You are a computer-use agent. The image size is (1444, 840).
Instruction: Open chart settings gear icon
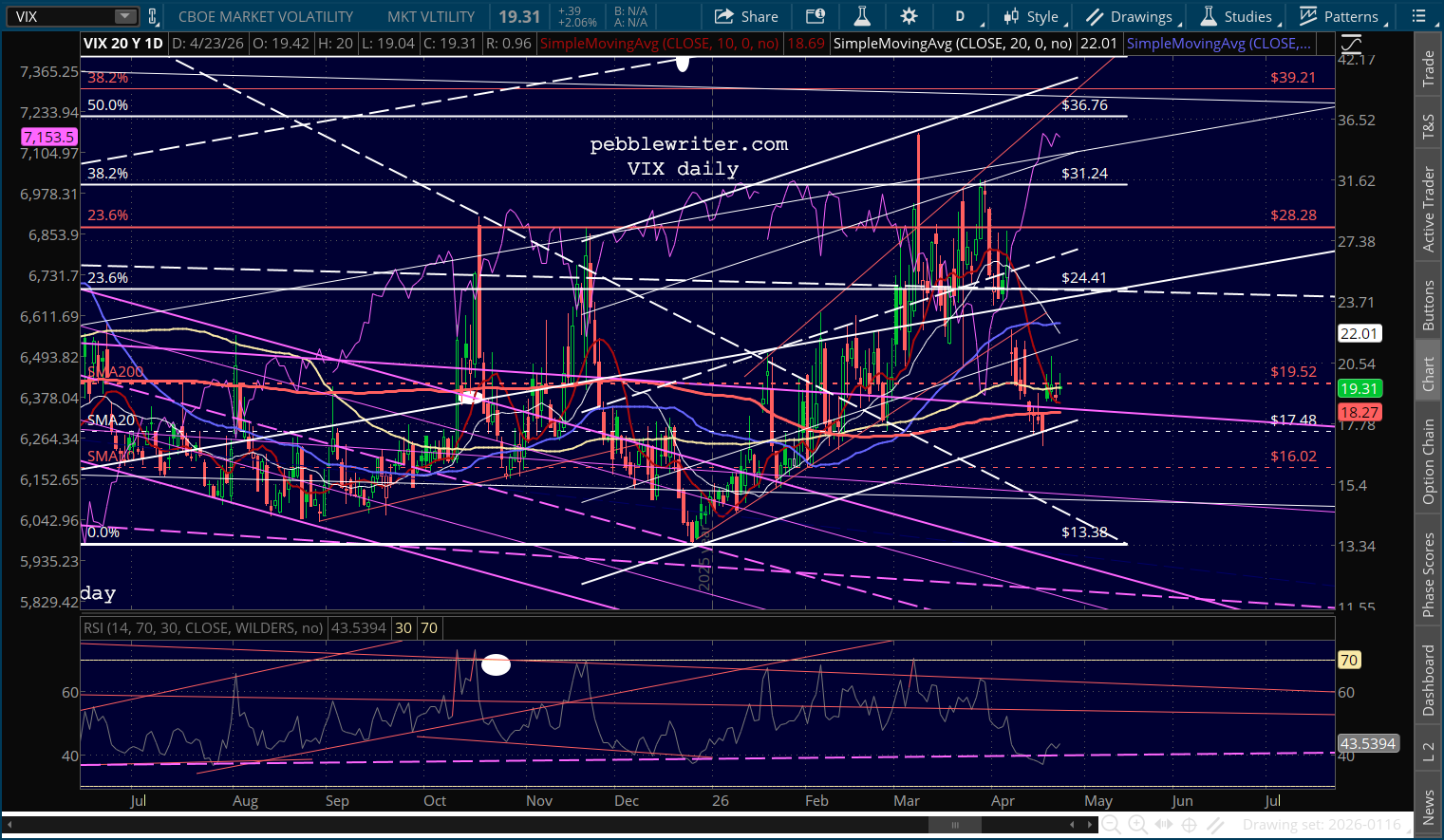pyautogui.click(x=910, y=16)
